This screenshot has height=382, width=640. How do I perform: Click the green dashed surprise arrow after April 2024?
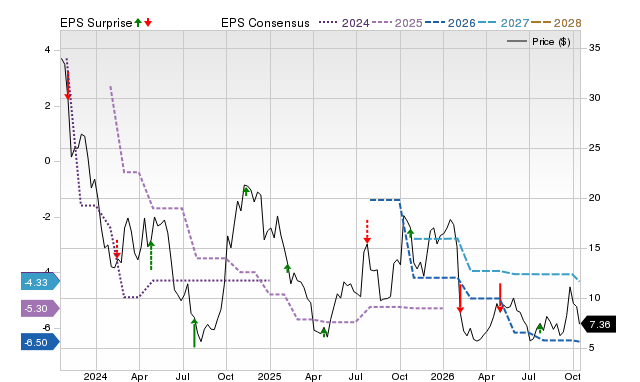(151, 255)
